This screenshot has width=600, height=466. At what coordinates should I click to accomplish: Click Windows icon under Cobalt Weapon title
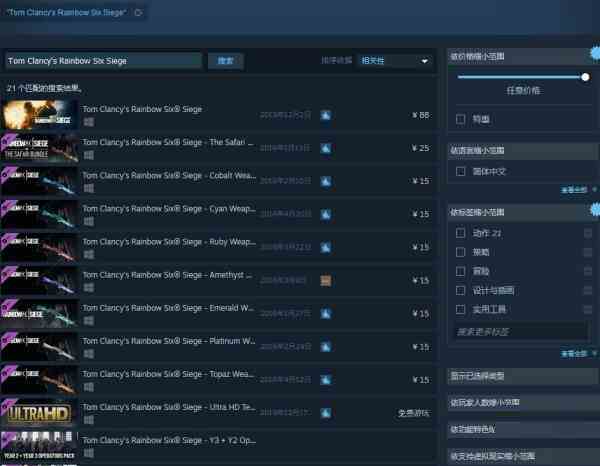click(89, 188)
